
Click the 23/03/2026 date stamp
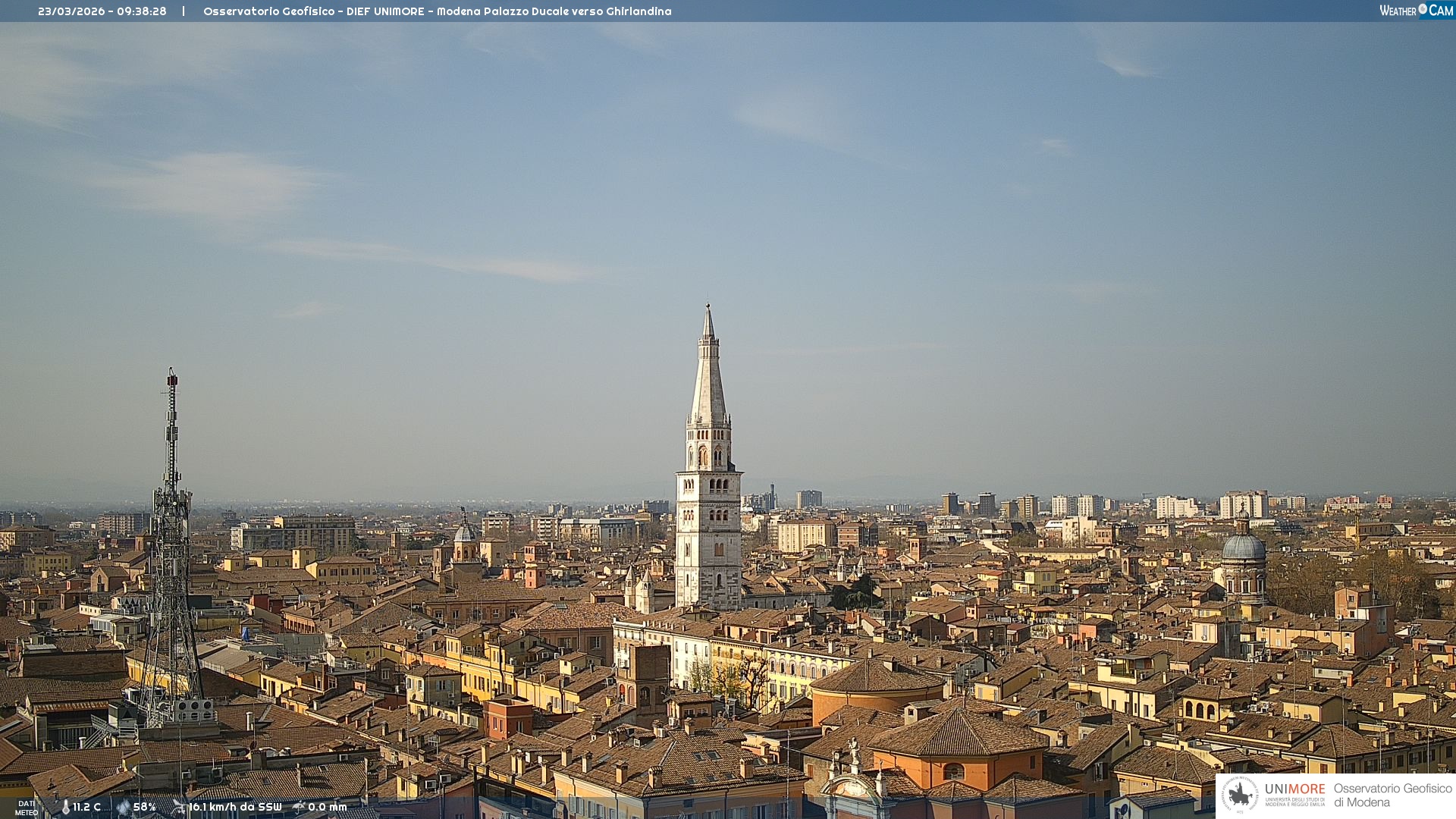click(71, 11)
